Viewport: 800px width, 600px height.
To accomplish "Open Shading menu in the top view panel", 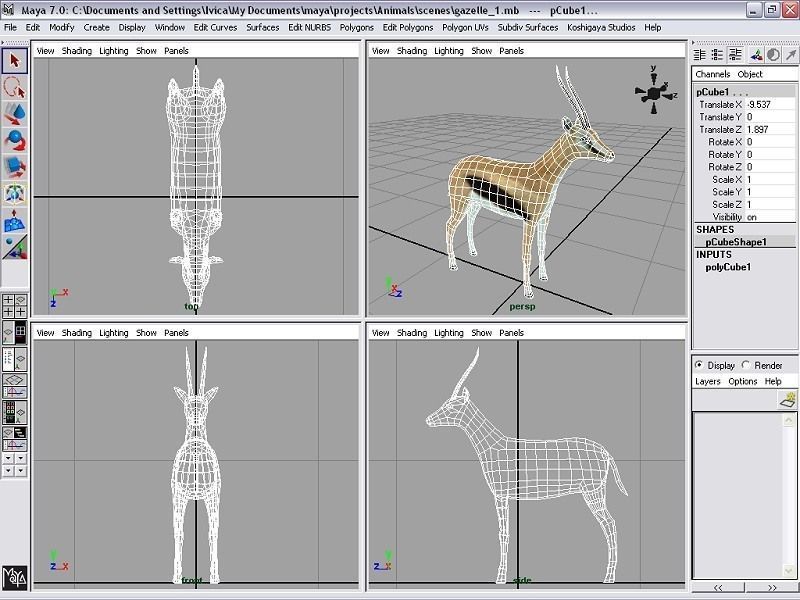I will tap(77, 51).
